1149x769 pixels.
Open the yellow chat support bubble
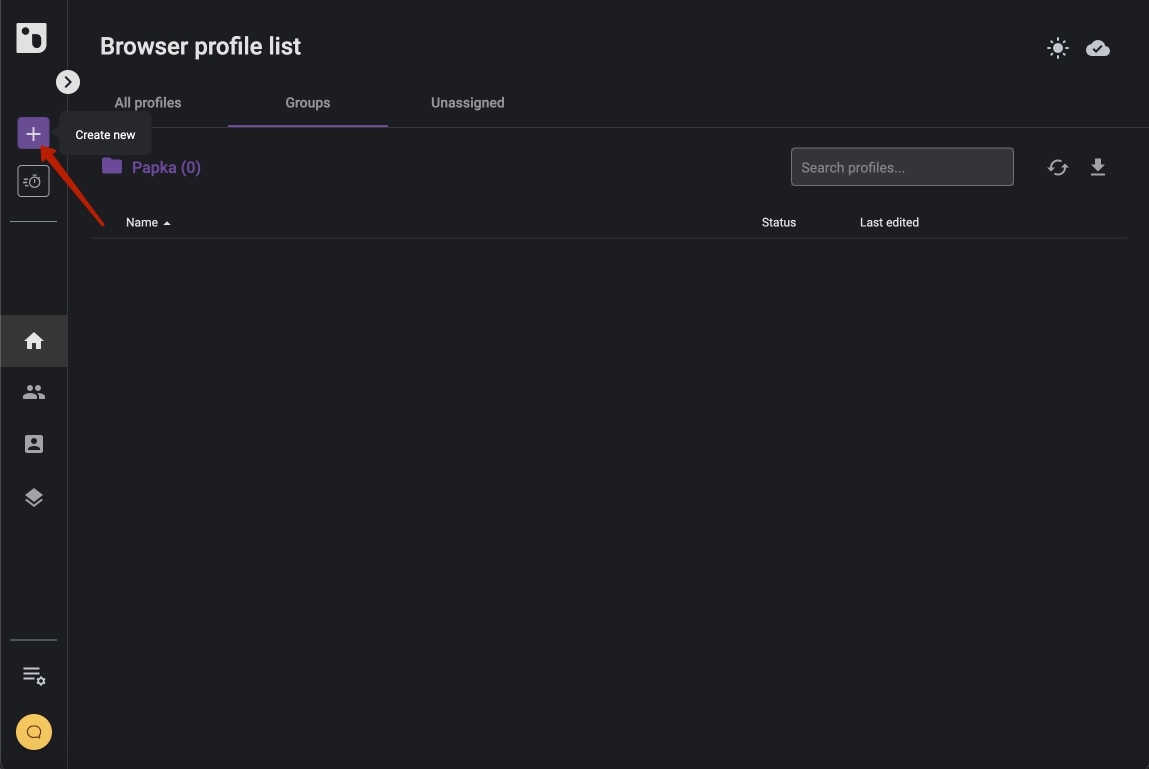34,732
